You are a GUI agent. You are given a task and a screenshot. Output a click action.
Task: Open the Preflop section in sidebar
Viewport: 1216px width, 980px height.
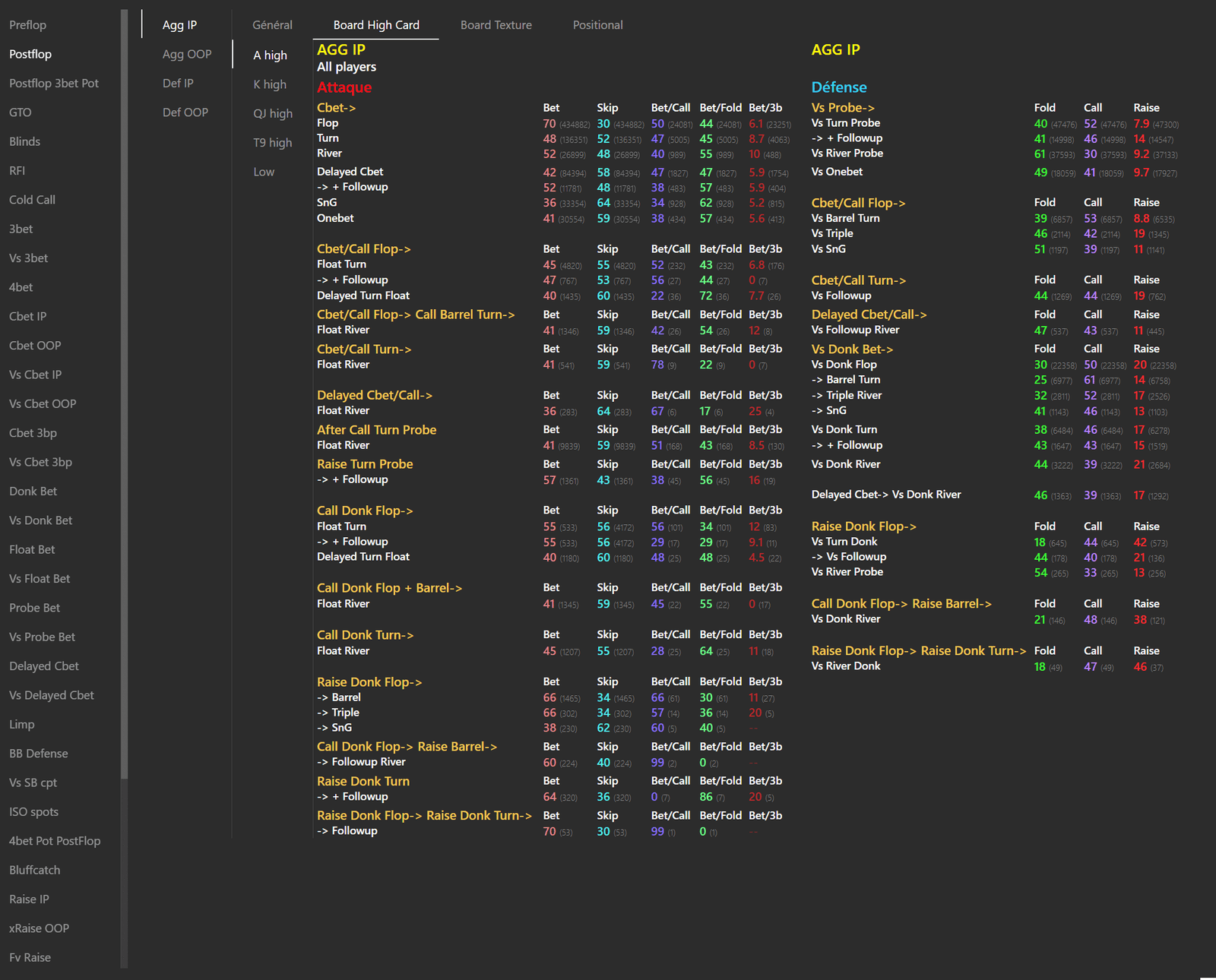[x=28, y=25]
